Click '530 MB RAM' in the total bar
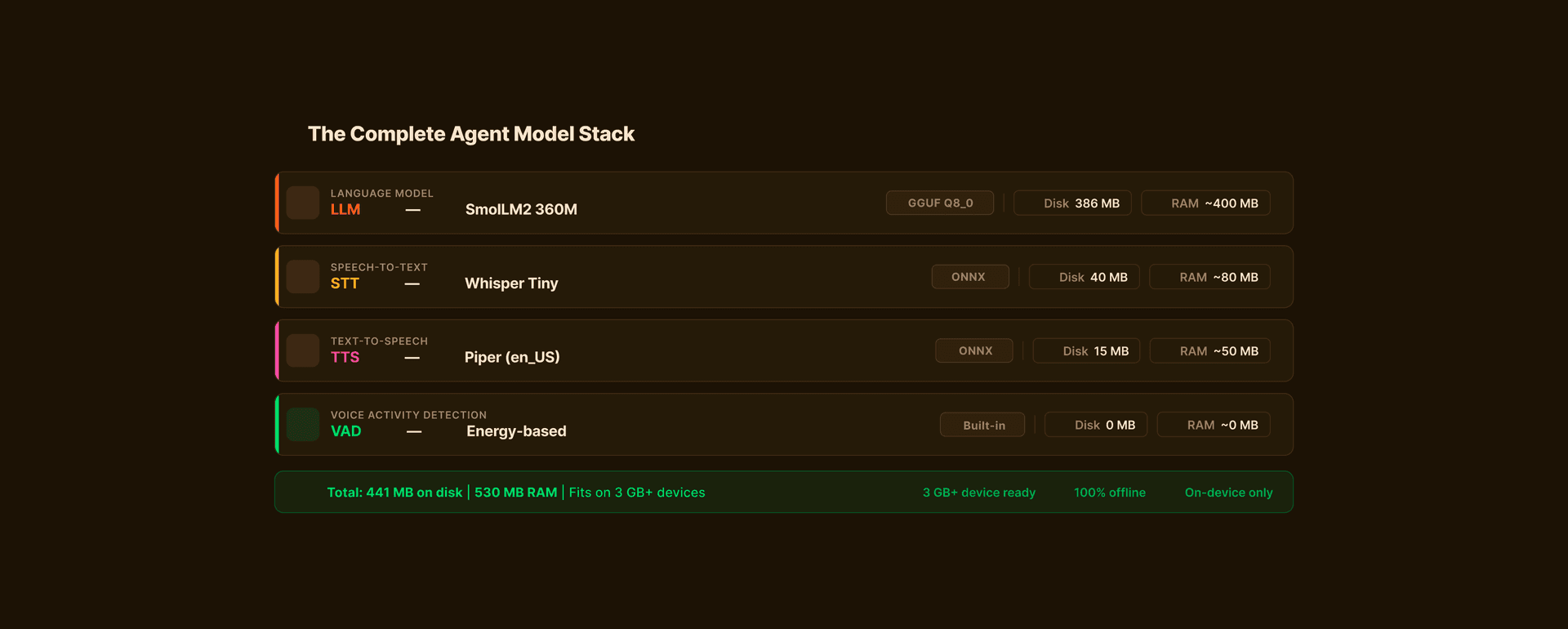The image size is (1568, 629). 516,493
